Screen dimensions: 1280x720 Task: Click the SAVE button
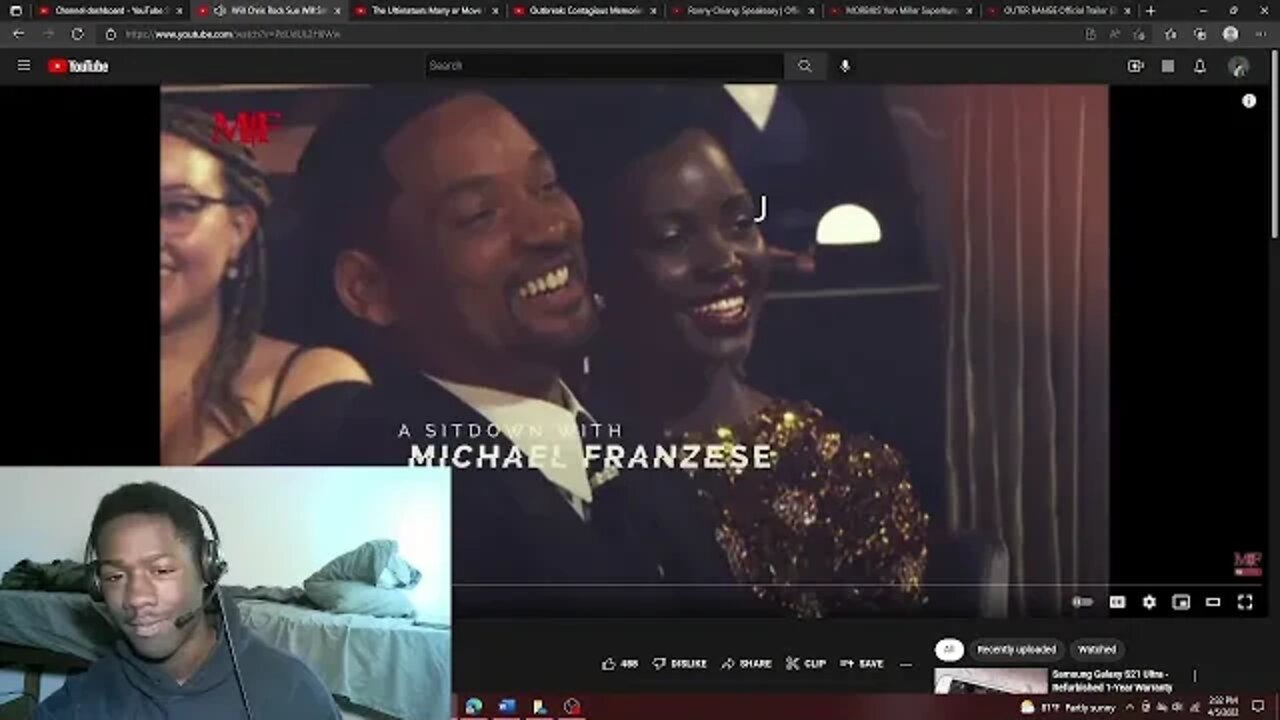[862, 663]
